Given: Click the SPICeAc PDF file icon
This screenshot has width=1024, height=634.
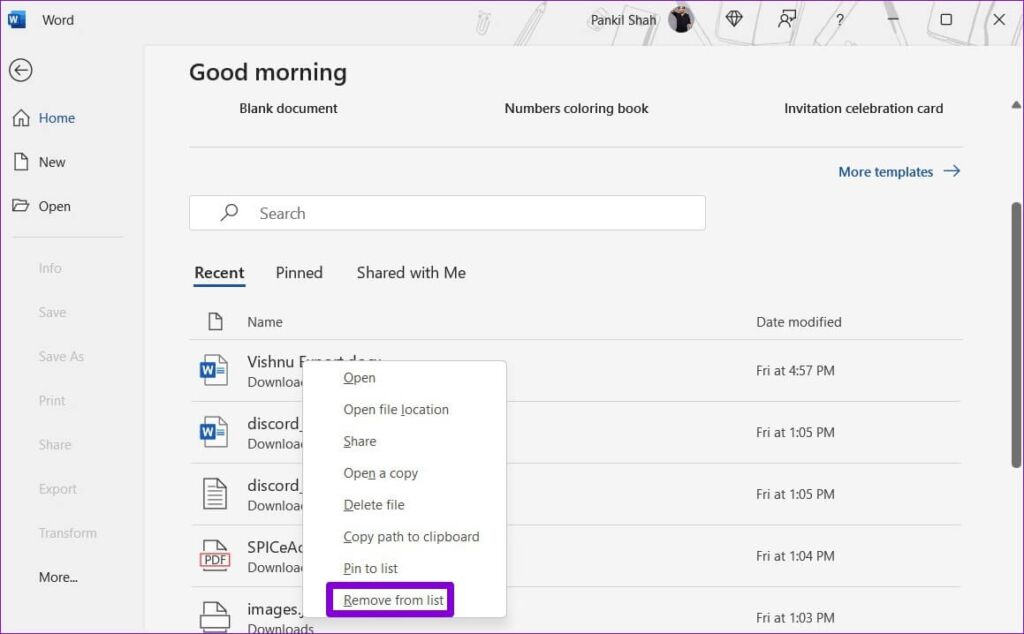Looking at the screenshot, I should coord(214,556).
